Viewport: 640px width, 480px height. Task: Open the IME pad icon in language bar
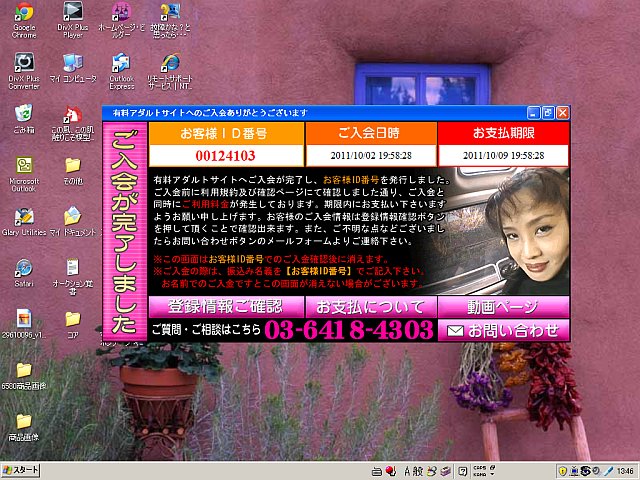pos(432,471)
